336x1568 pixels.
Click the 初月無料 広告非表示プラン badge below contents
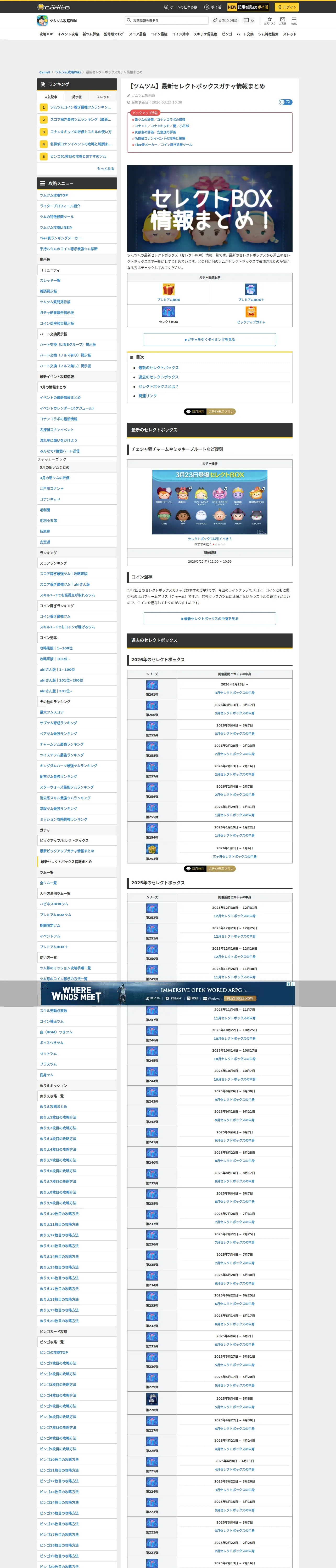(210, 412)
